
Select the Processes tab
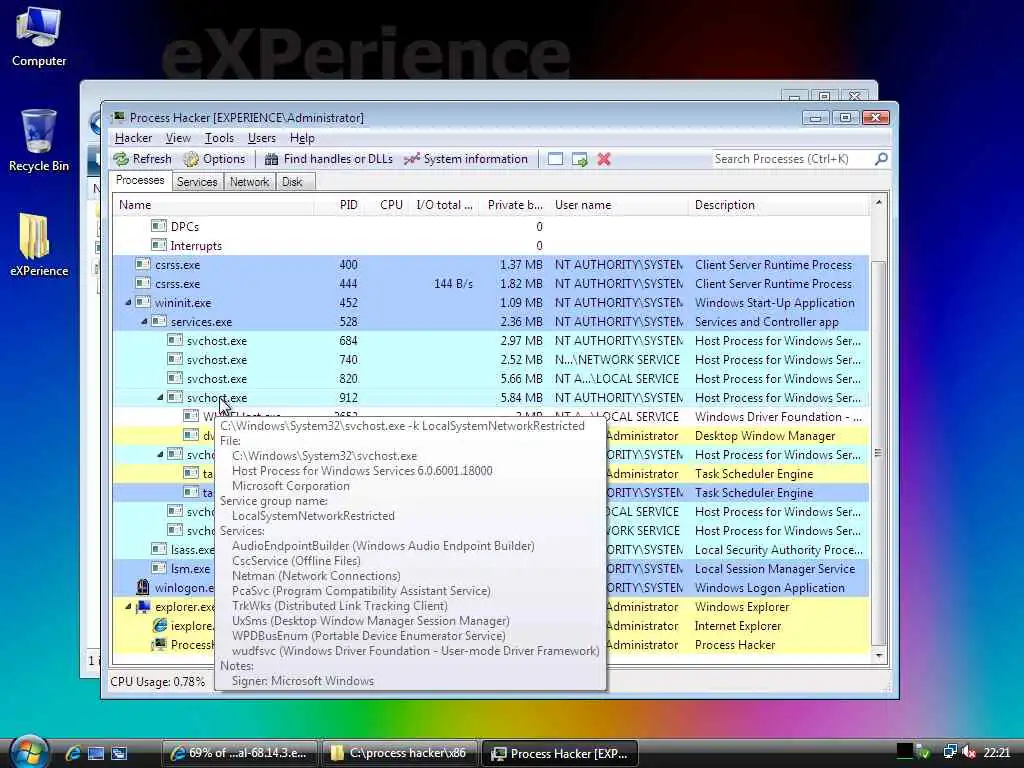tap(140, 180)
